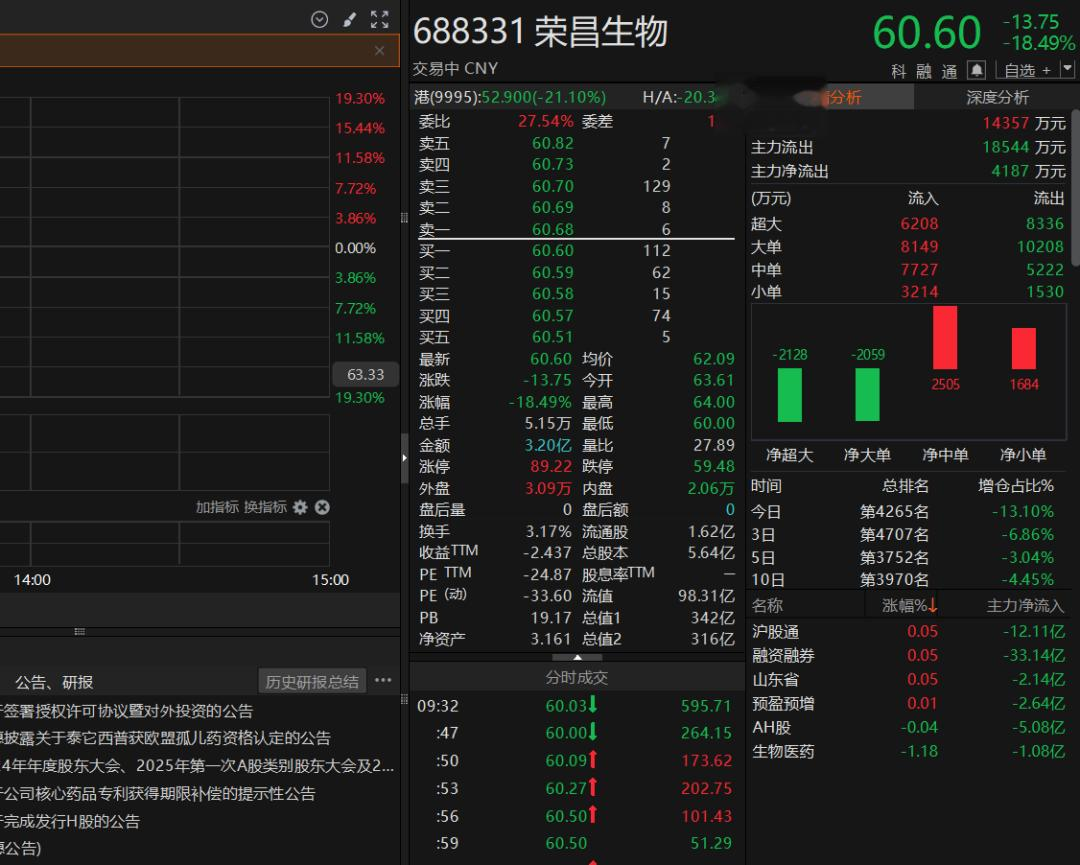This screenshot has height=865, width=1080.
Task: Sort by 涨幅% column header
Action: (909, 605)
